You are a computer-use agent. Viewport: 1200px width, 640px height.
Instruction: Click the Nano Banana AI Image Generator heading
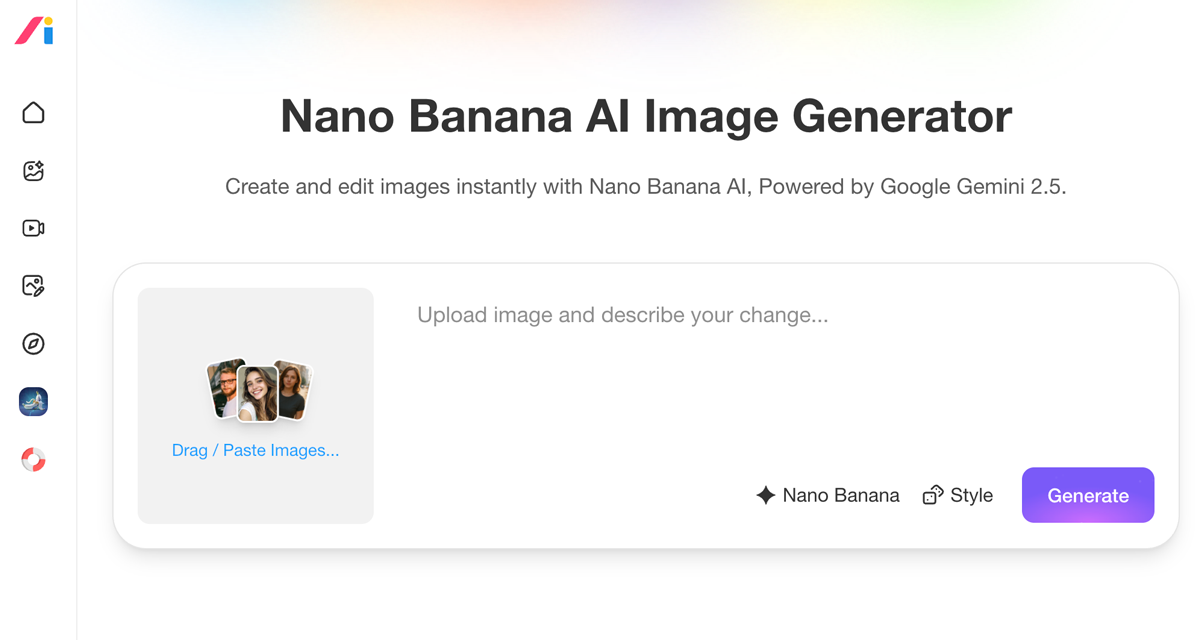pos(645,116)
